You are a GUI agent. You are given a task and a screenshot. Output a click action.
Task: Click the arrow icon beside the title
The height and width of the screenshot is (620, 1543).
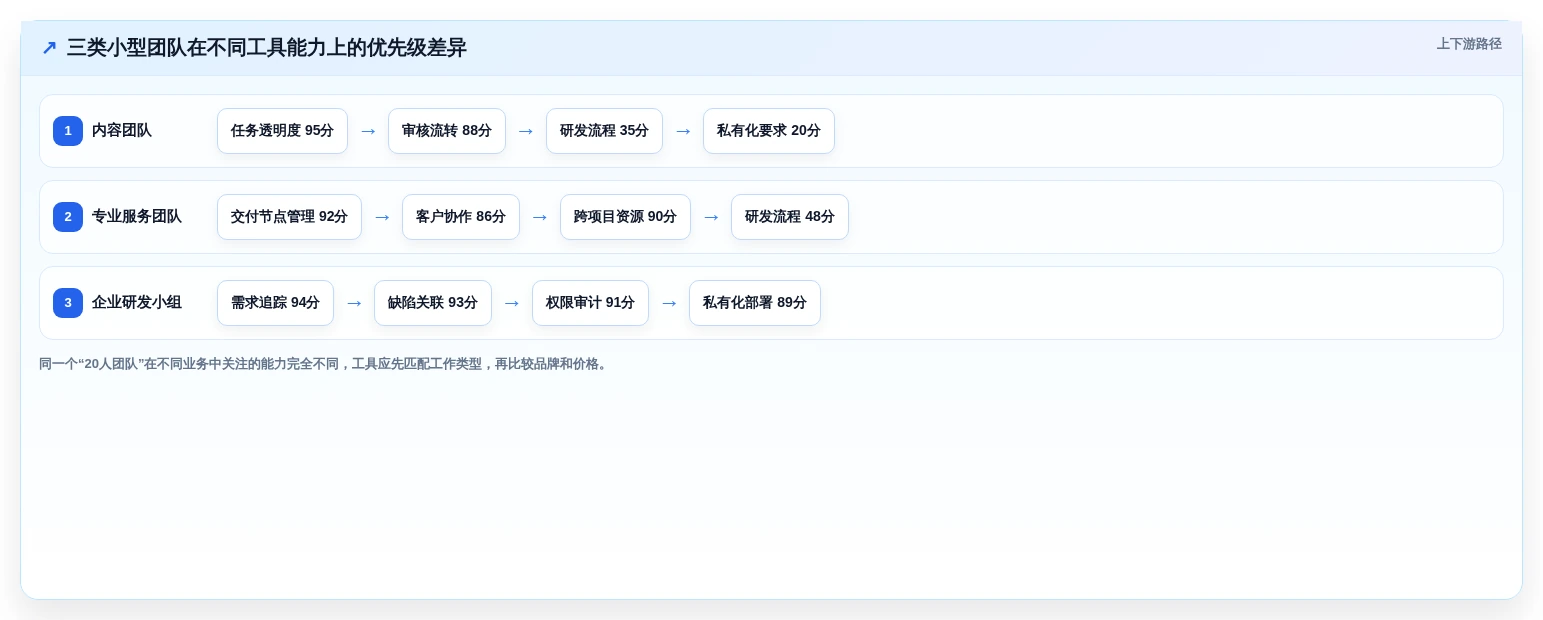point(49,48)
